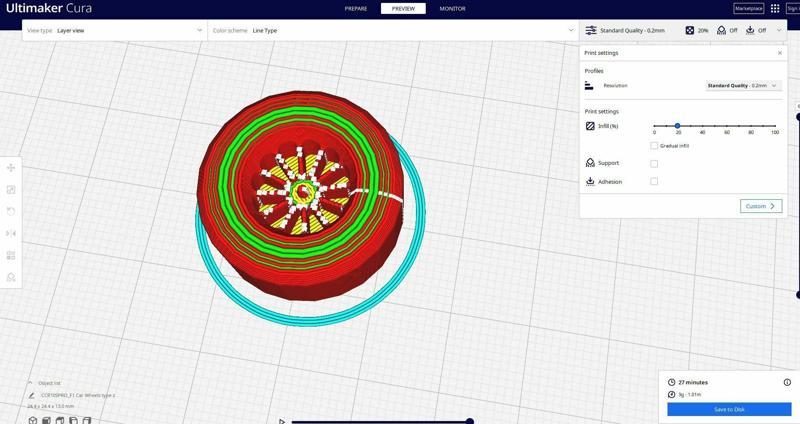
Task: Click the layer slider top handle
Action: click(x=798, y=117)
